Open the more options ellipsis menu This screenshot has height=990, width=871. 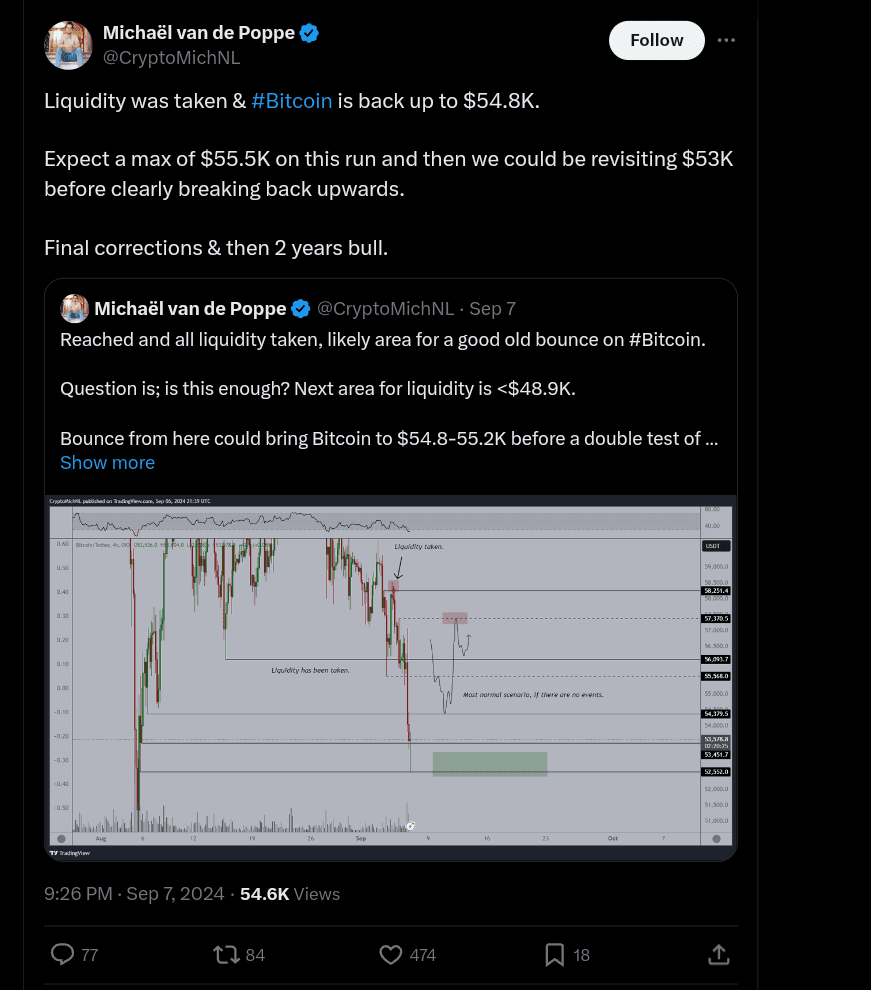[726, 40]
